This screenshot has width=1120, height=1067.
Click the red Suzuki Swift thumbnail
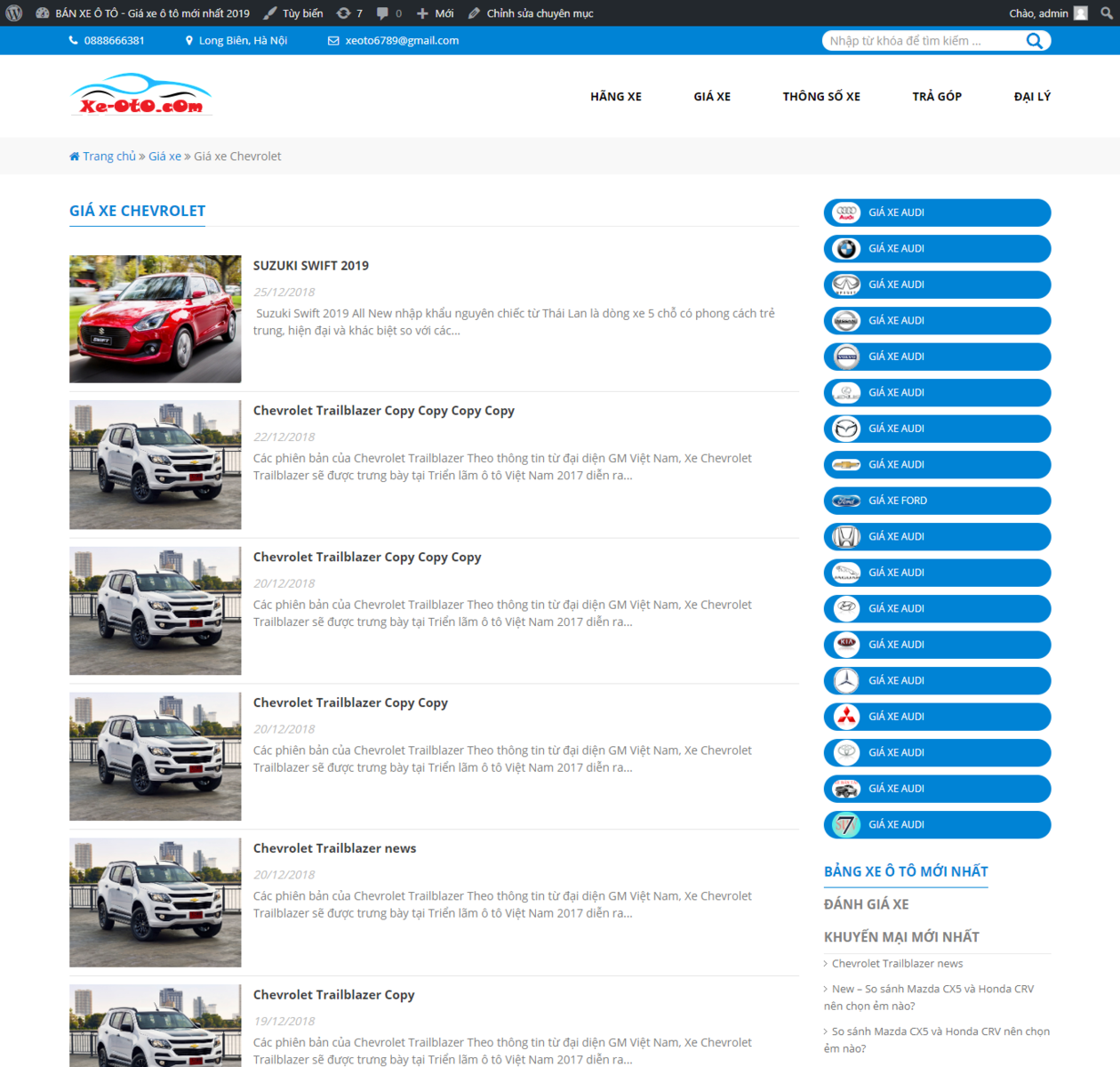(156, 319)
